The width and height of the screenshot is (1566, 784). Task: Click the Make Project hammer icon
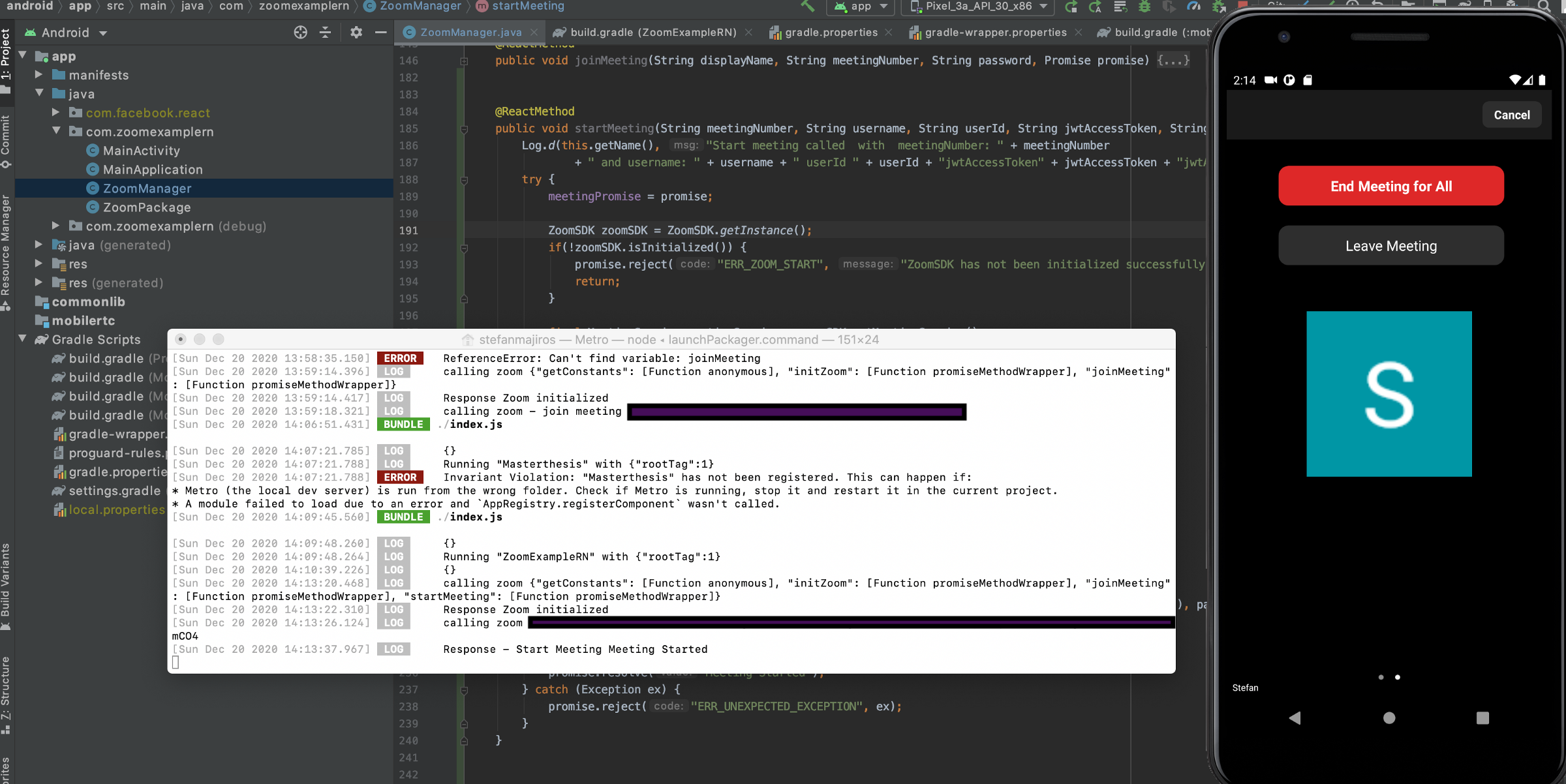[808, 6]
